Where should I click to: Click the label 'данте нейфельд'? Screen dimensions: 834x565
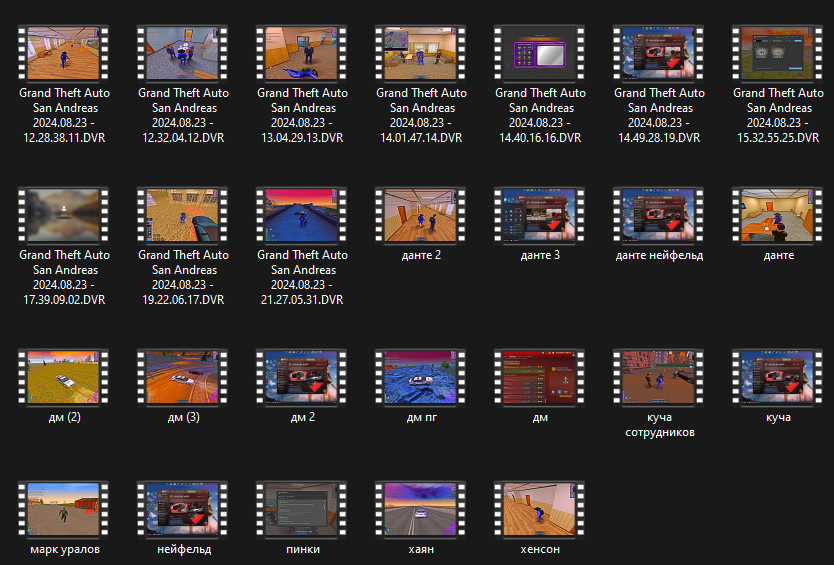click(660, 256)
